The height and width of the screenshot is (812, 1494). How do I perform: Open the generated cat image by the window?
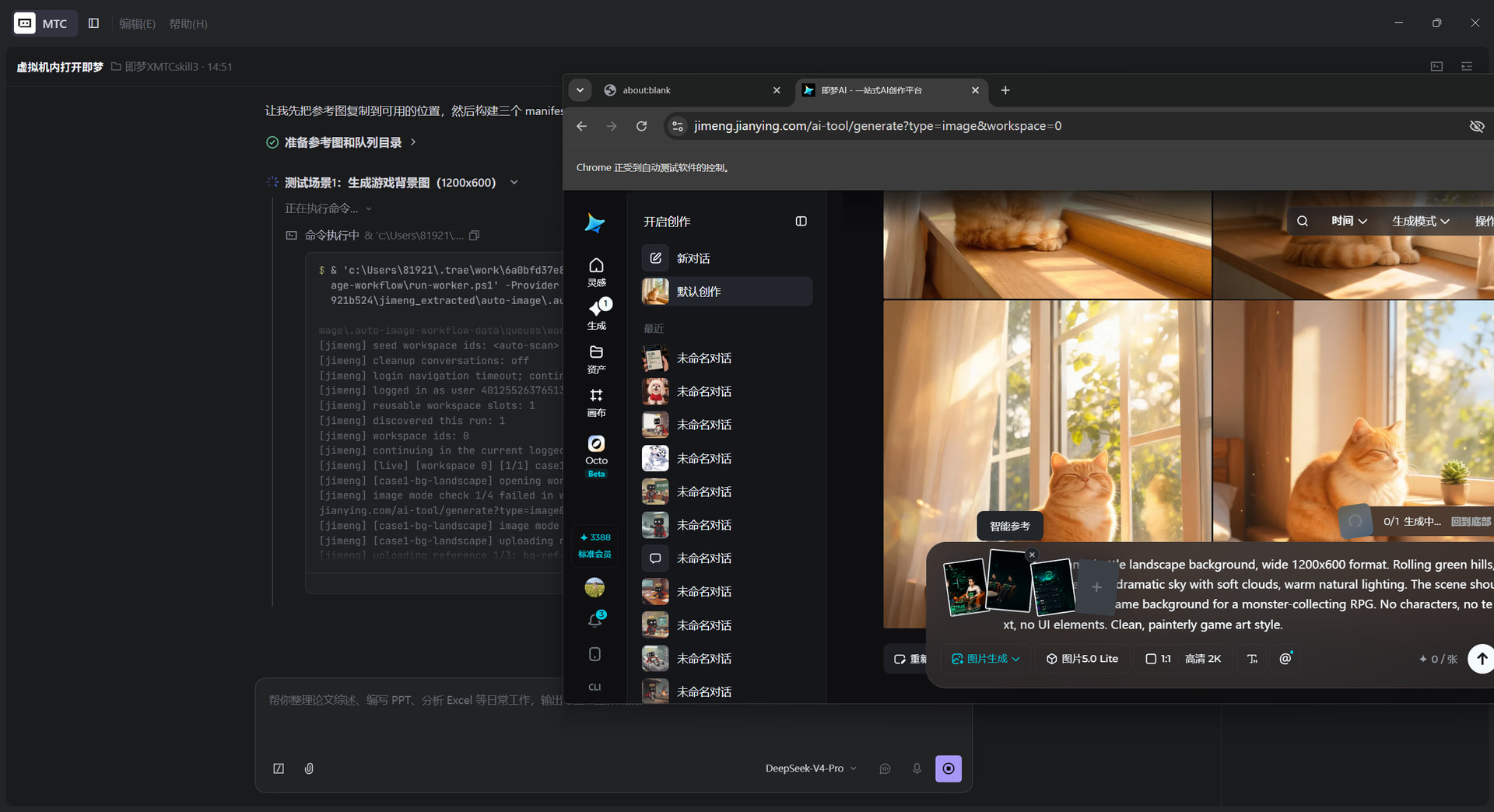coord(1047,421)
